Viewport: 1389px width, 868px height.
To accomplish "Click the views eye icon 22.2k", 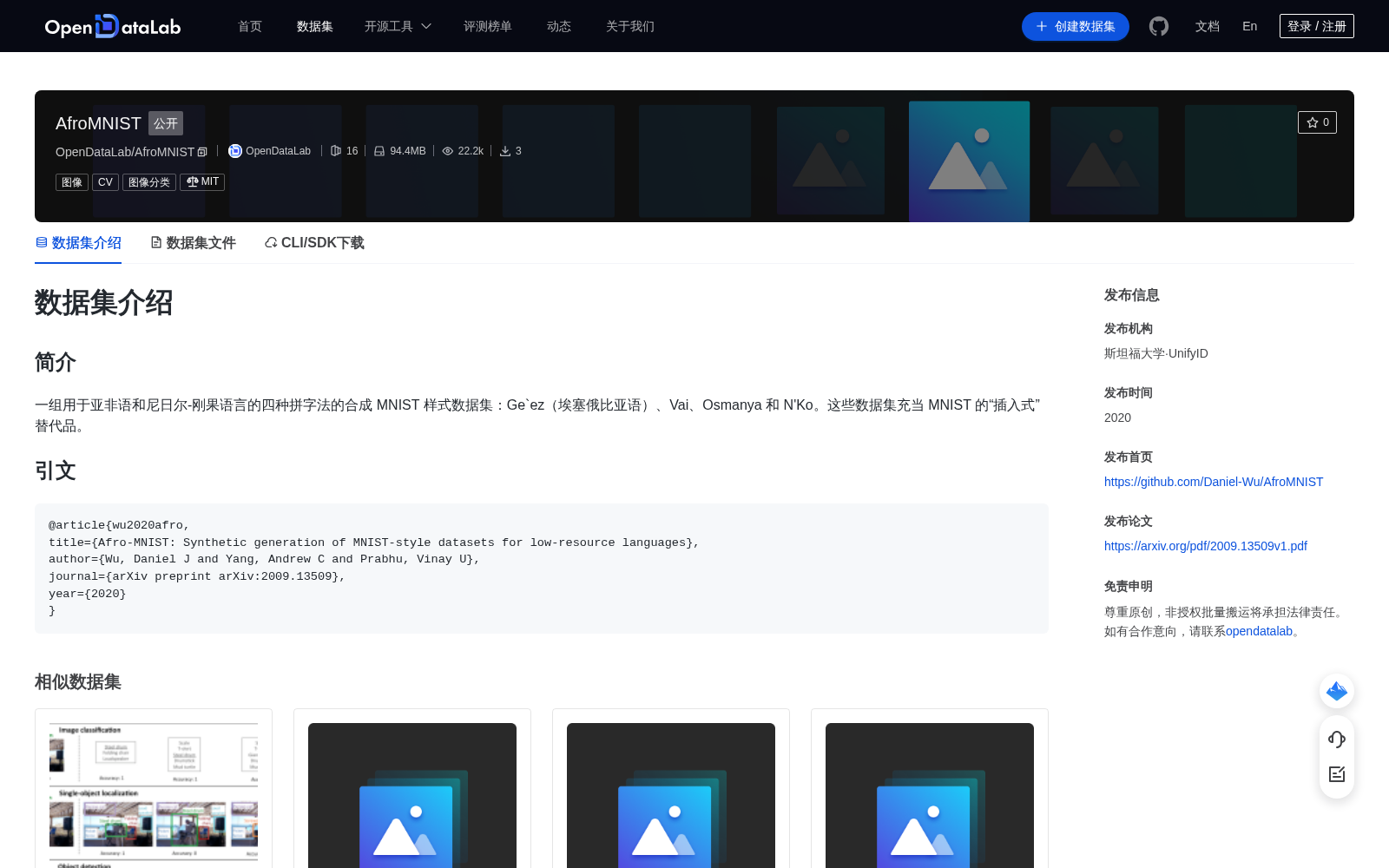I will 448,151.
